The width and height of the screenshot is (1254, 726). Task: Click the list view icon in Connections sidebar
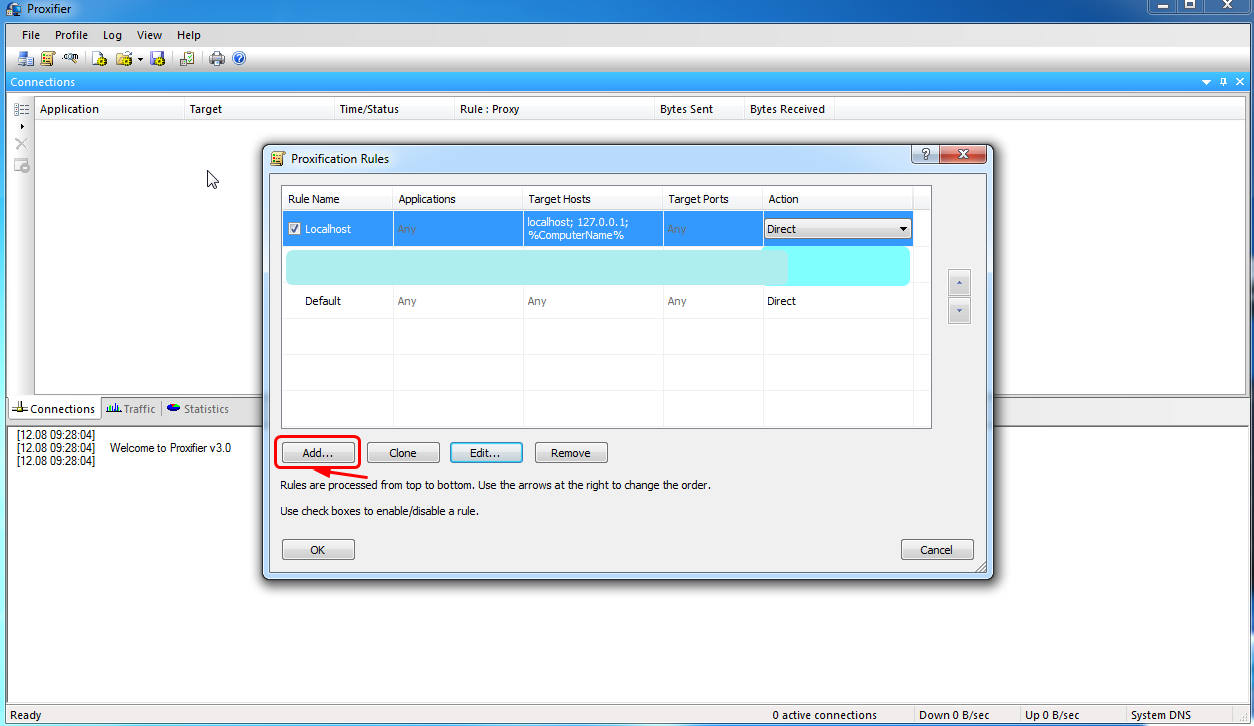pos(21,109)
